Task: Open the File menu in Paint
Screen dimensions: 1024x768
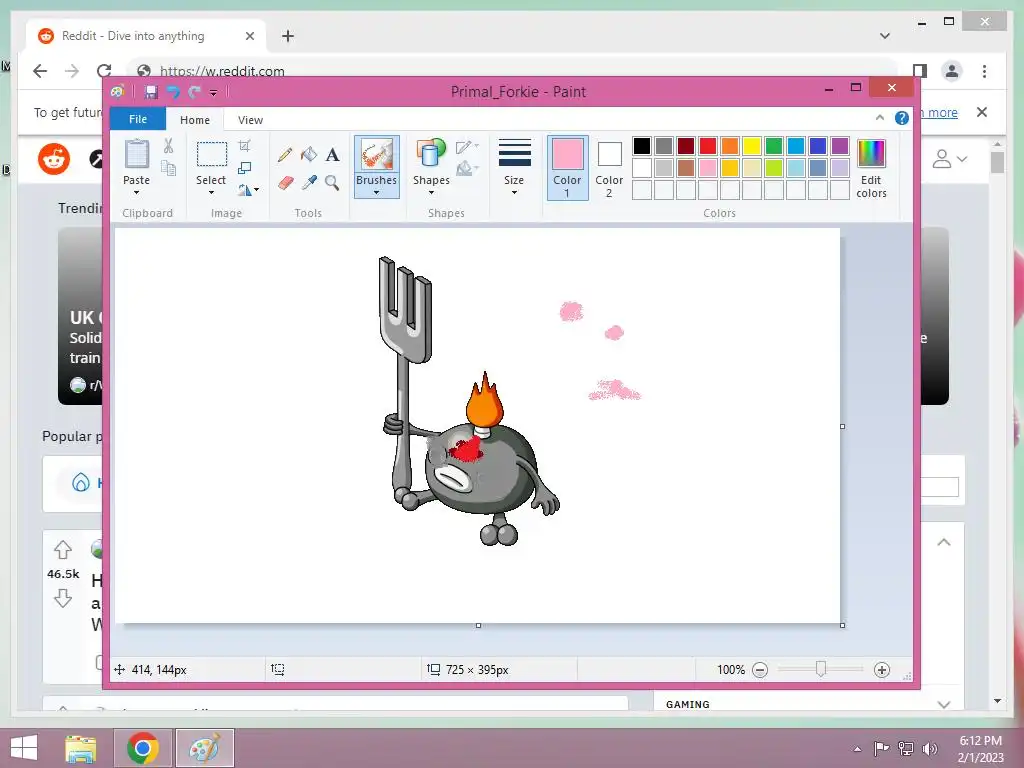Action: (138, 119)
